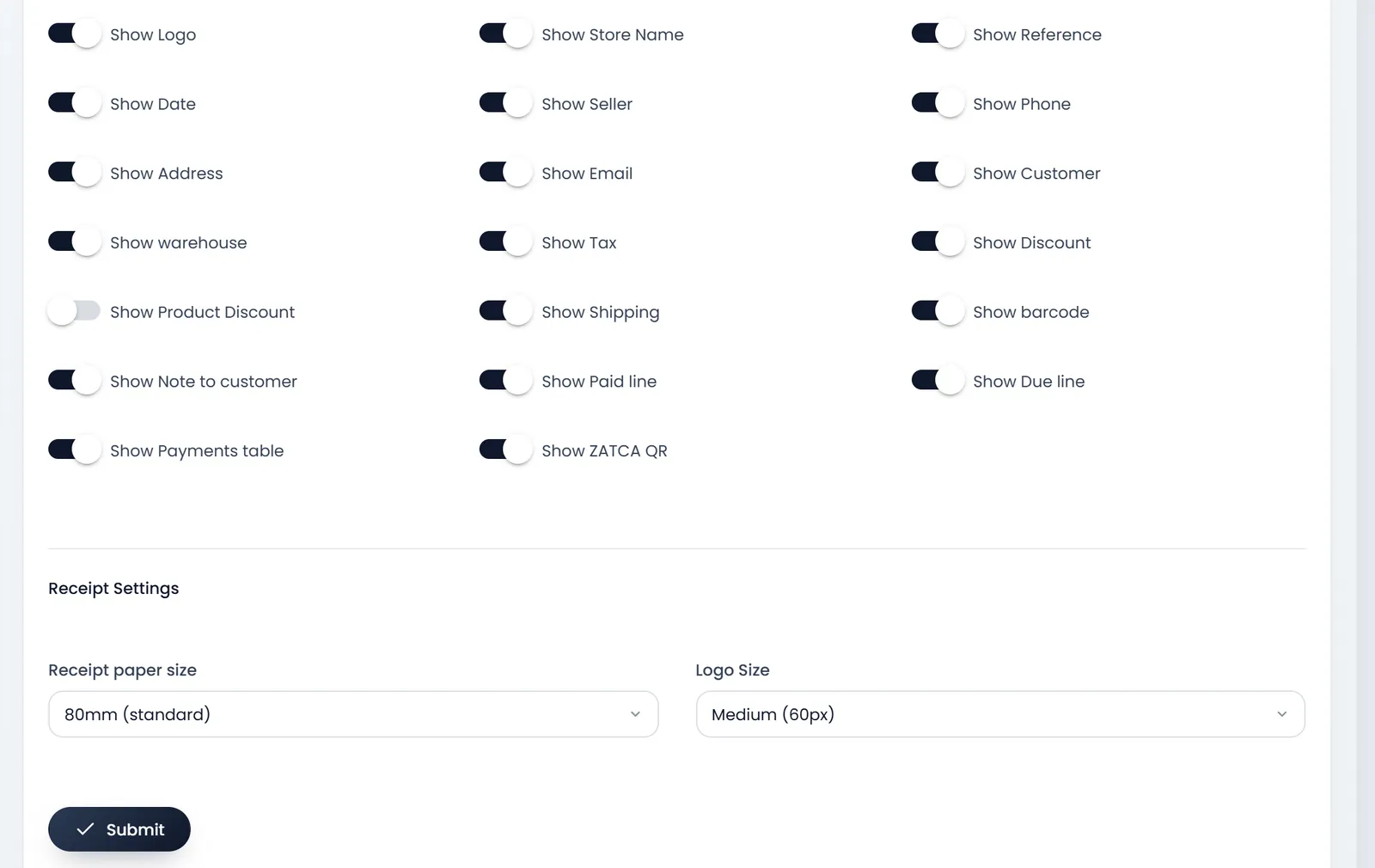
Task: Disable Show Note to customer toggle
Action: coord(74,382)
